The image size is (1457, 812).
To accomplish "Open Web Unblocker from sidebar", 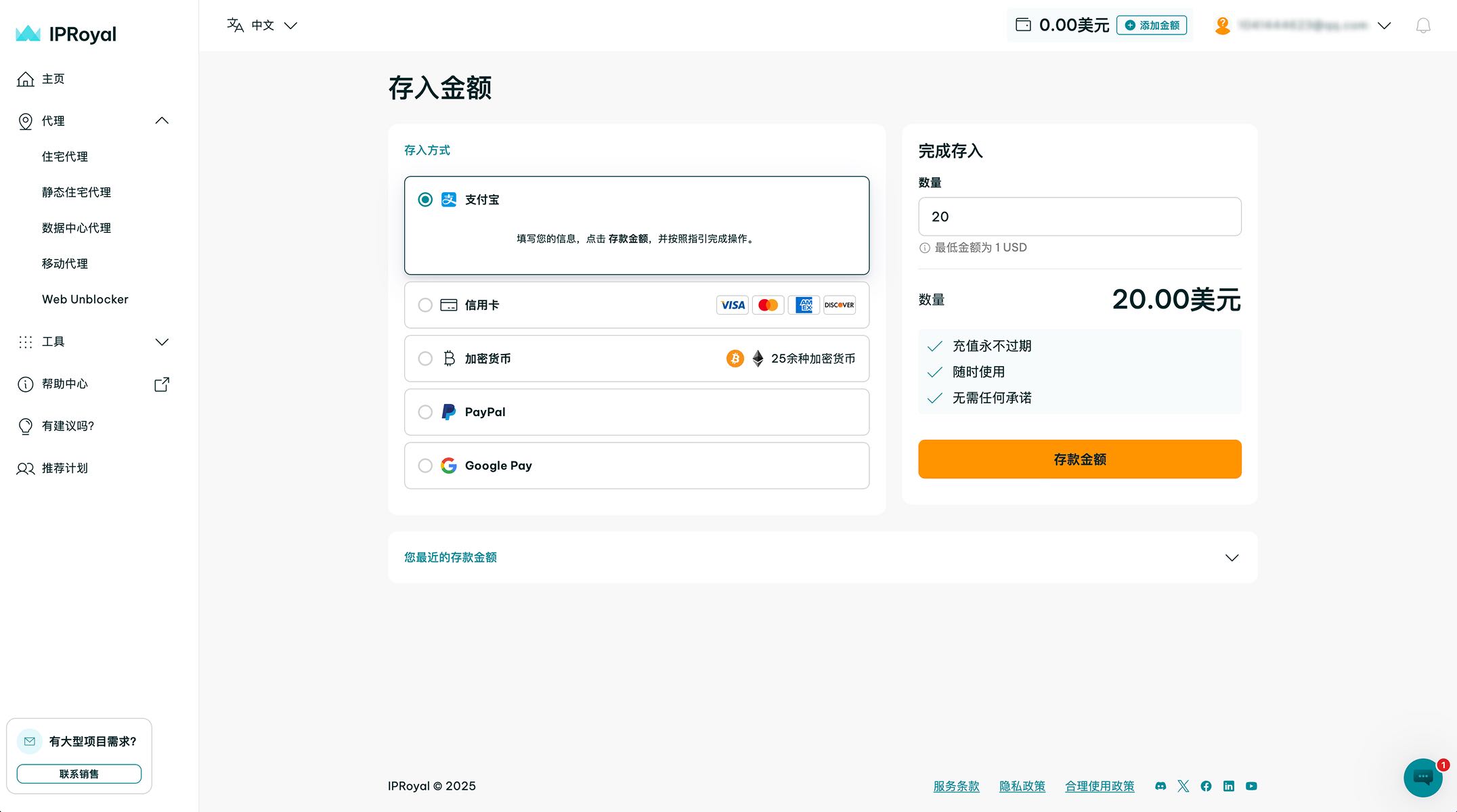I will click(x=85, y=299).
